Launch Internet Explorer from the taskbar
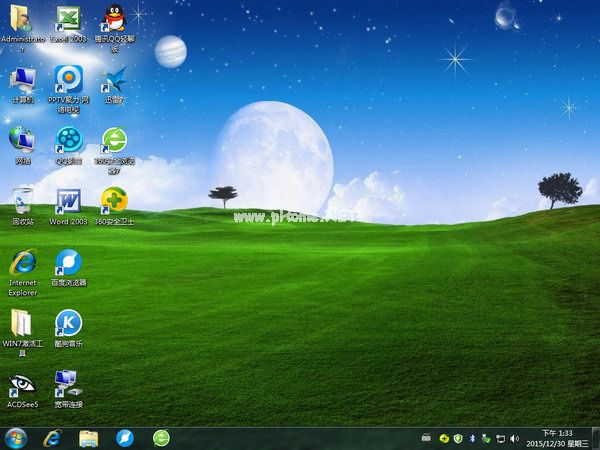Image resolution: width=600 pixels, height=450 pixels. [x=52, y=439]
